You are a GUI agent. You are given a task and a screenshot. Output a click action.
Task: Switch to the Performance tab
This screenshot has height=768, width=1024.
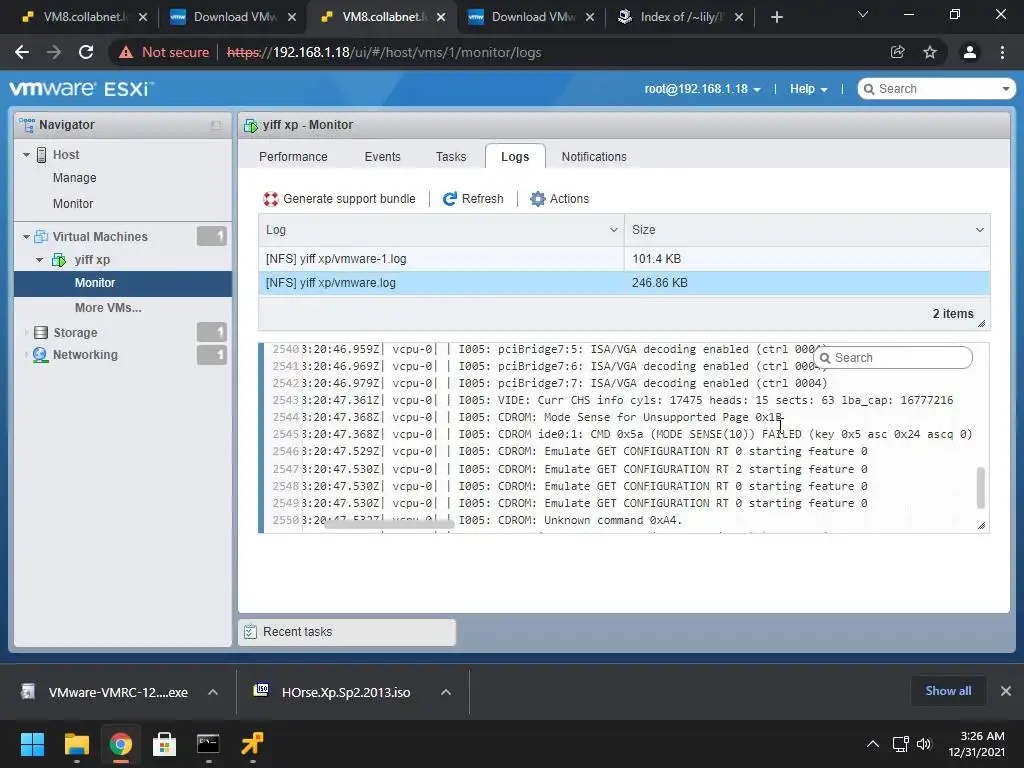click(293, 157)
